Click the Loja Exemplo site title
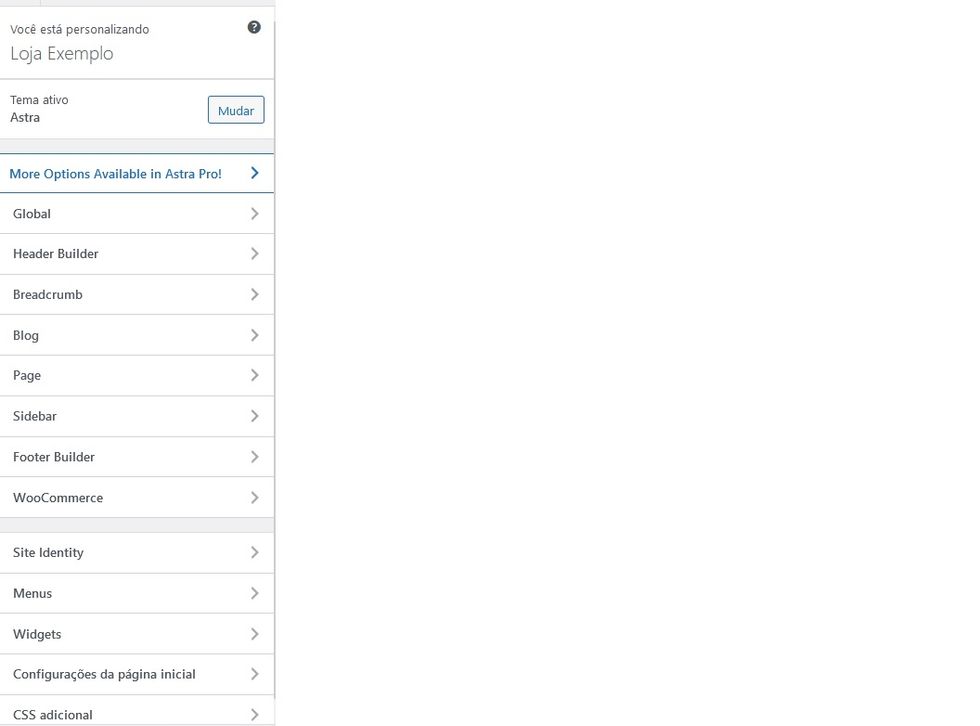Screen dimensions: 980x726 point(62,54)
